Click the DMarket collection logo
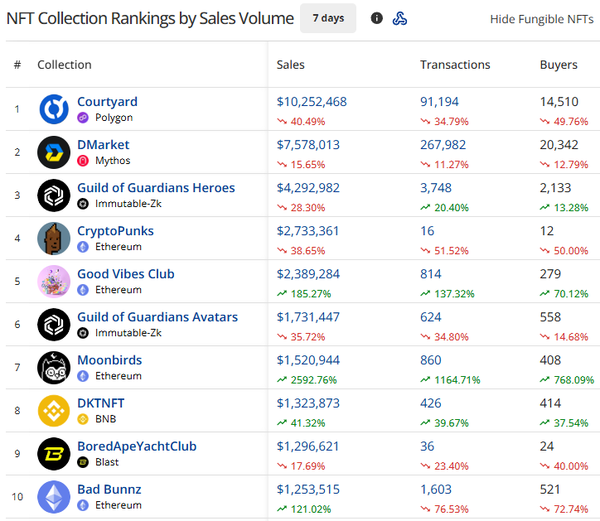The width and height of the screenshot is (600, 521). tap(54, 152)
